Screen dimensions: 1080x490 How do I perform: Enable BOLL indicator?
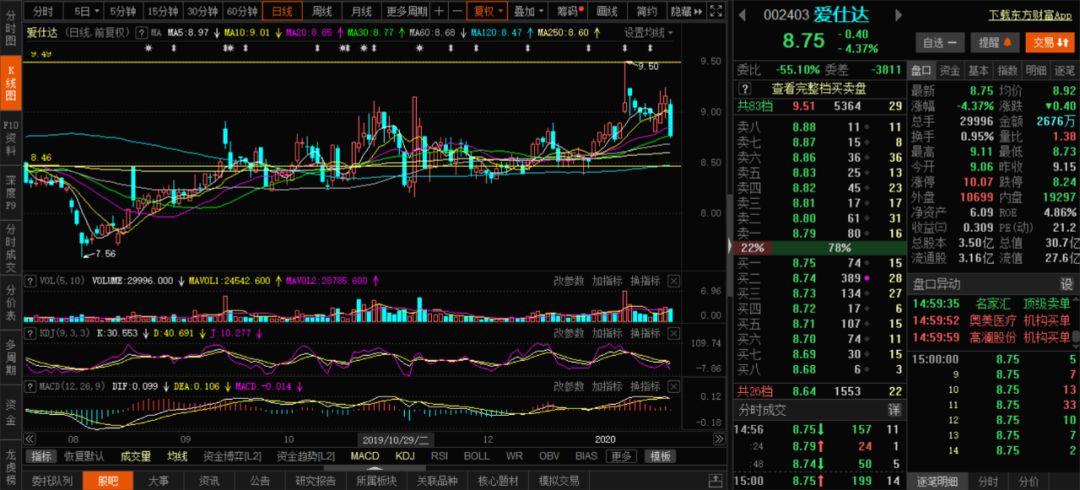pos(477,456)
